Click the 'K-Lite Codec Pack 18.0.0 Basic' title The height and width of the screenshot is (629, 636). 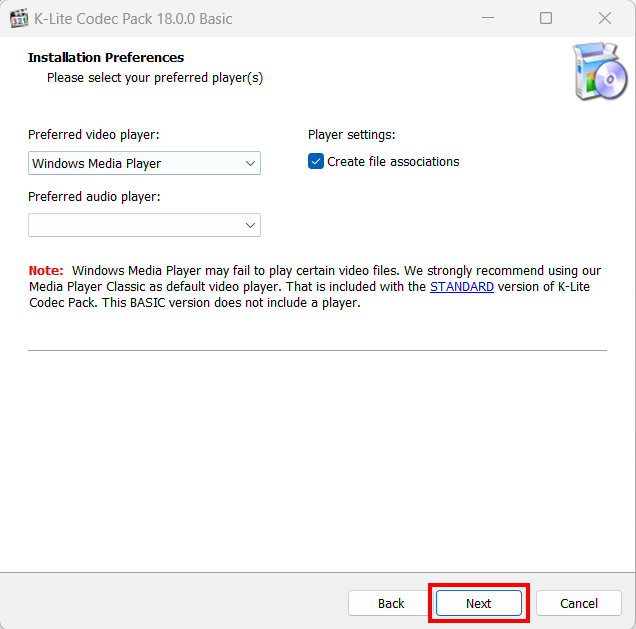(133, 19)
